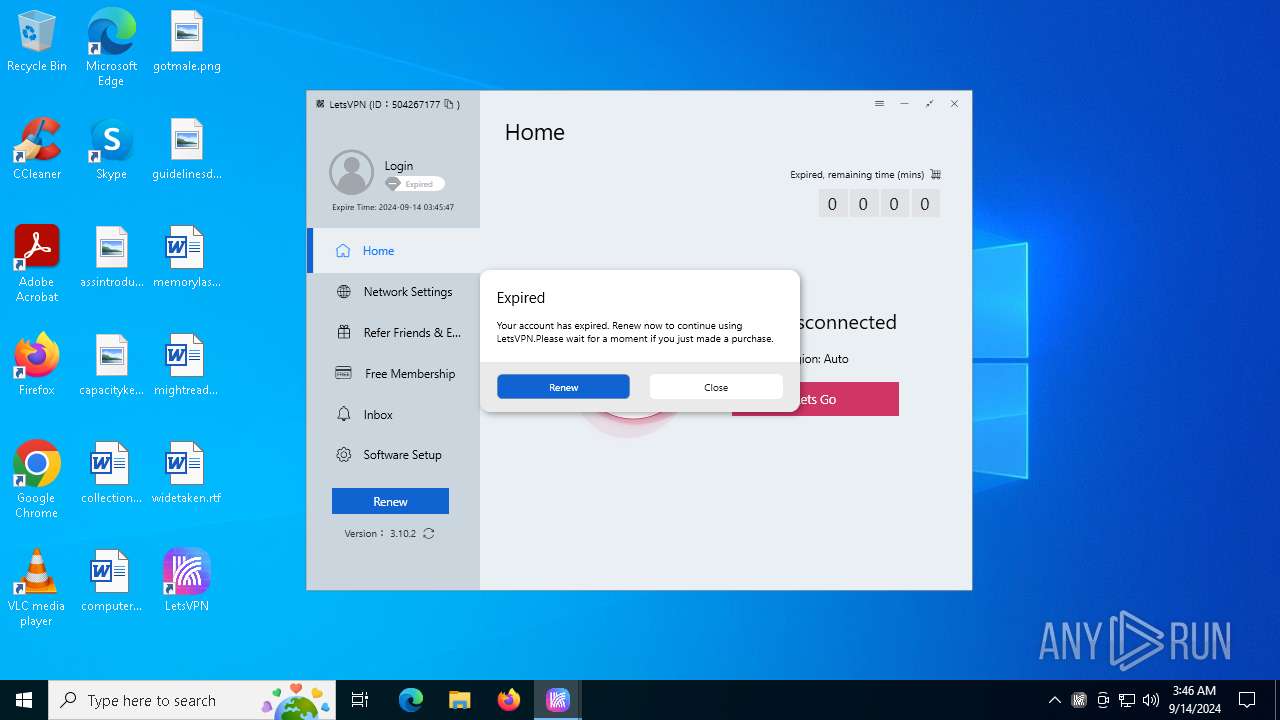Click the LetsVPN taskbar icon
Image resolution: width=1280 pixels, height=720 pixels.
[x=558, y=700]
